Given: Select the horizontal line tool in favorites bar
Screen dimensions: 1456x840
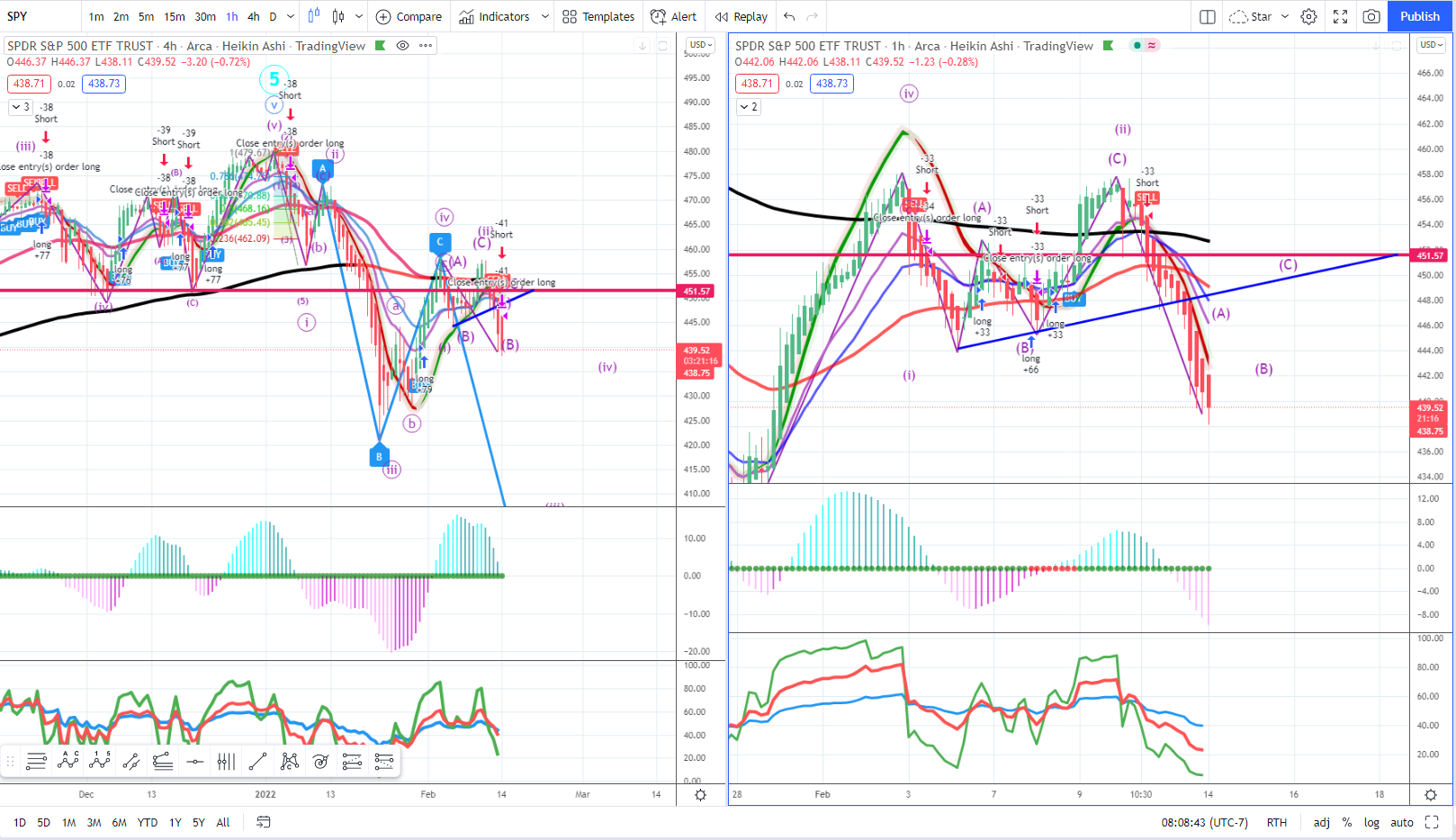Looking at the screenshot, I should (x=194, y=762).
